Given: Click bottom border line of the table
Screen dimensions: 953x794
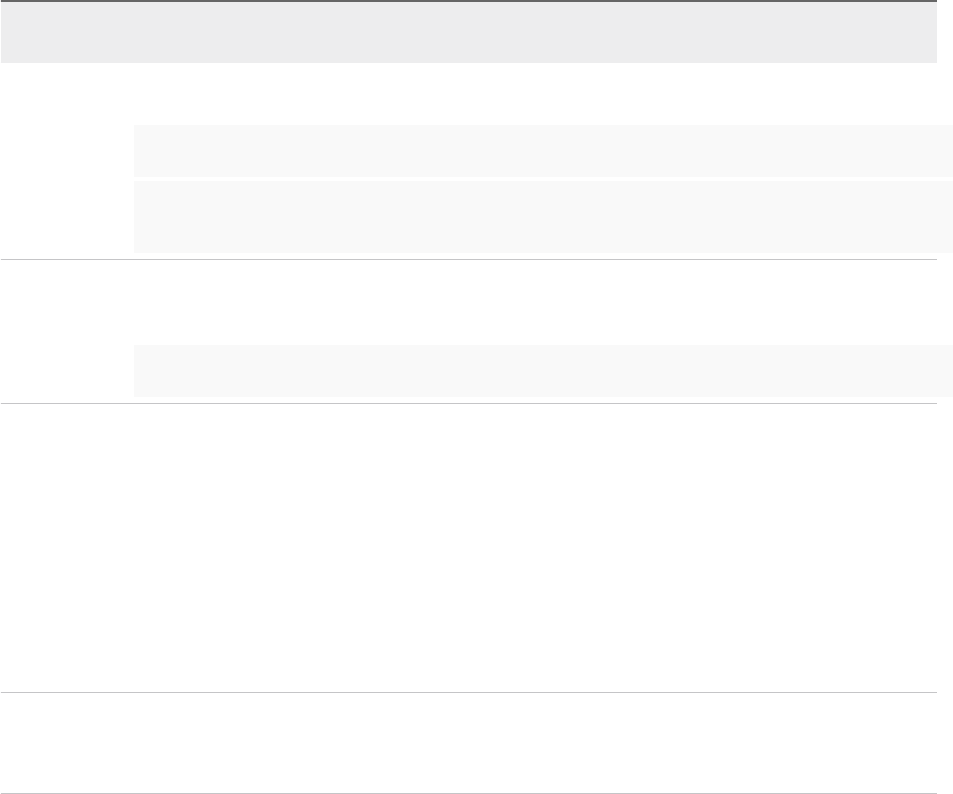Looking at the screenshot, I should 468,793.
